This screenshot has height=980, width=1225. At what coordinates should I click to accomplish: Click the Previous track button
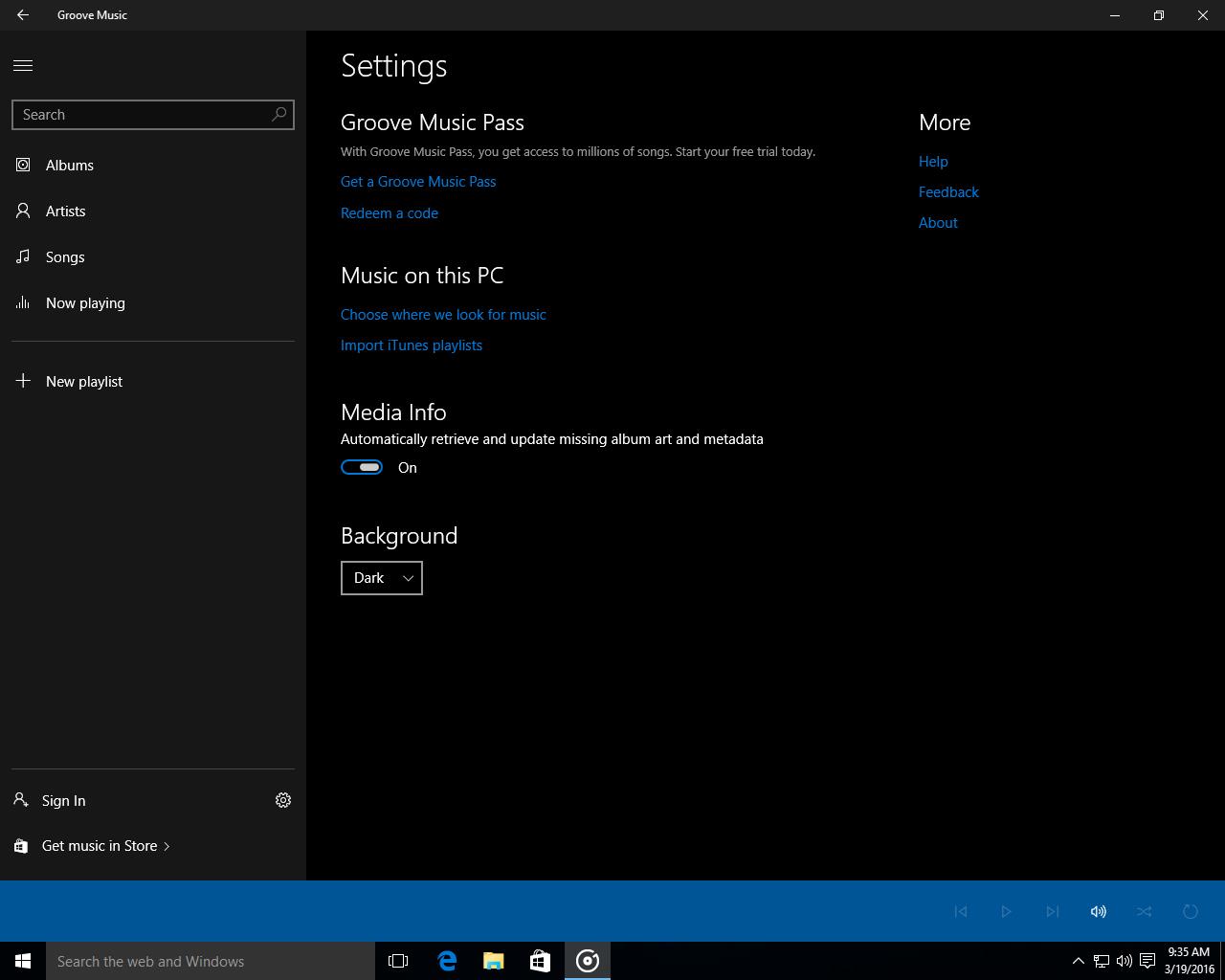(961, 911)
